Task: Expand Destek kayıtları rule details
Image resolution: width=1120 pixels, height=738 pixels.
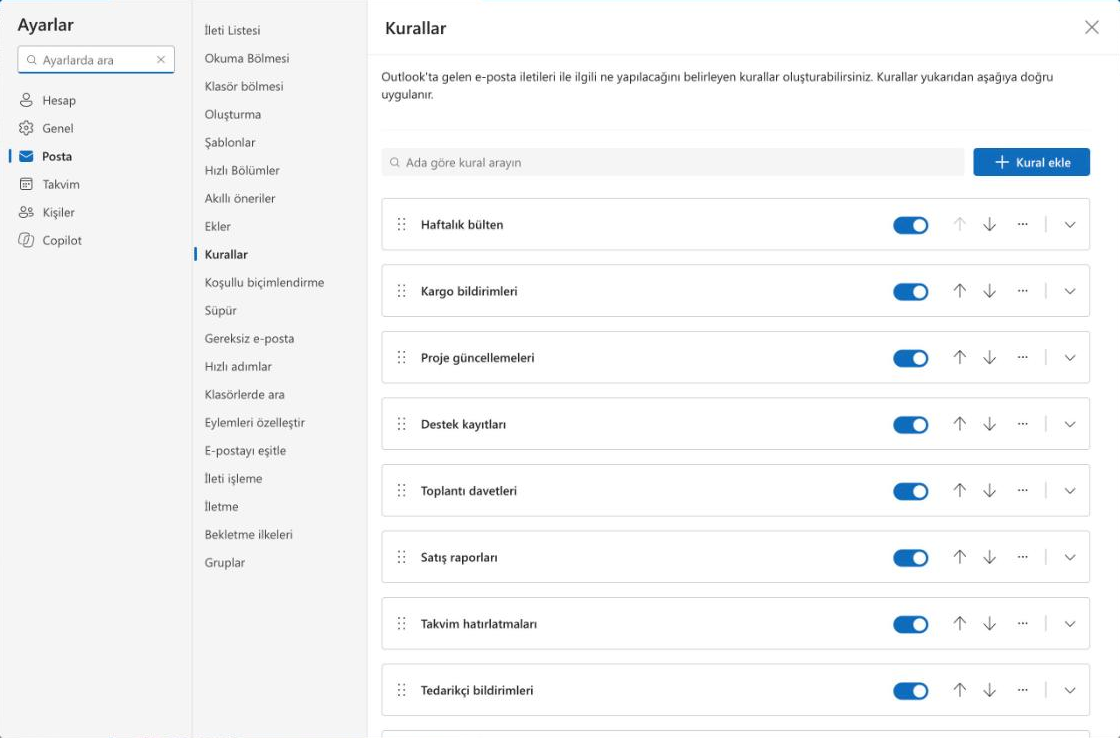Action: pyautogui.click(x=1069, y=424)
